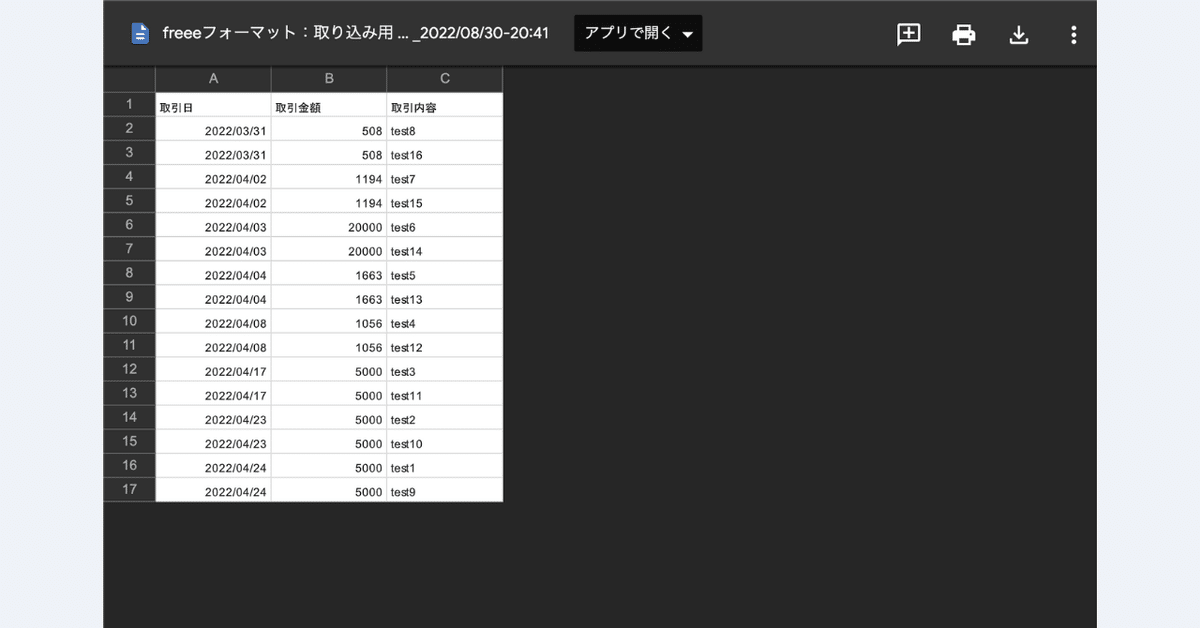Click the printer icon in the toolbar

(x=963, y=34)
